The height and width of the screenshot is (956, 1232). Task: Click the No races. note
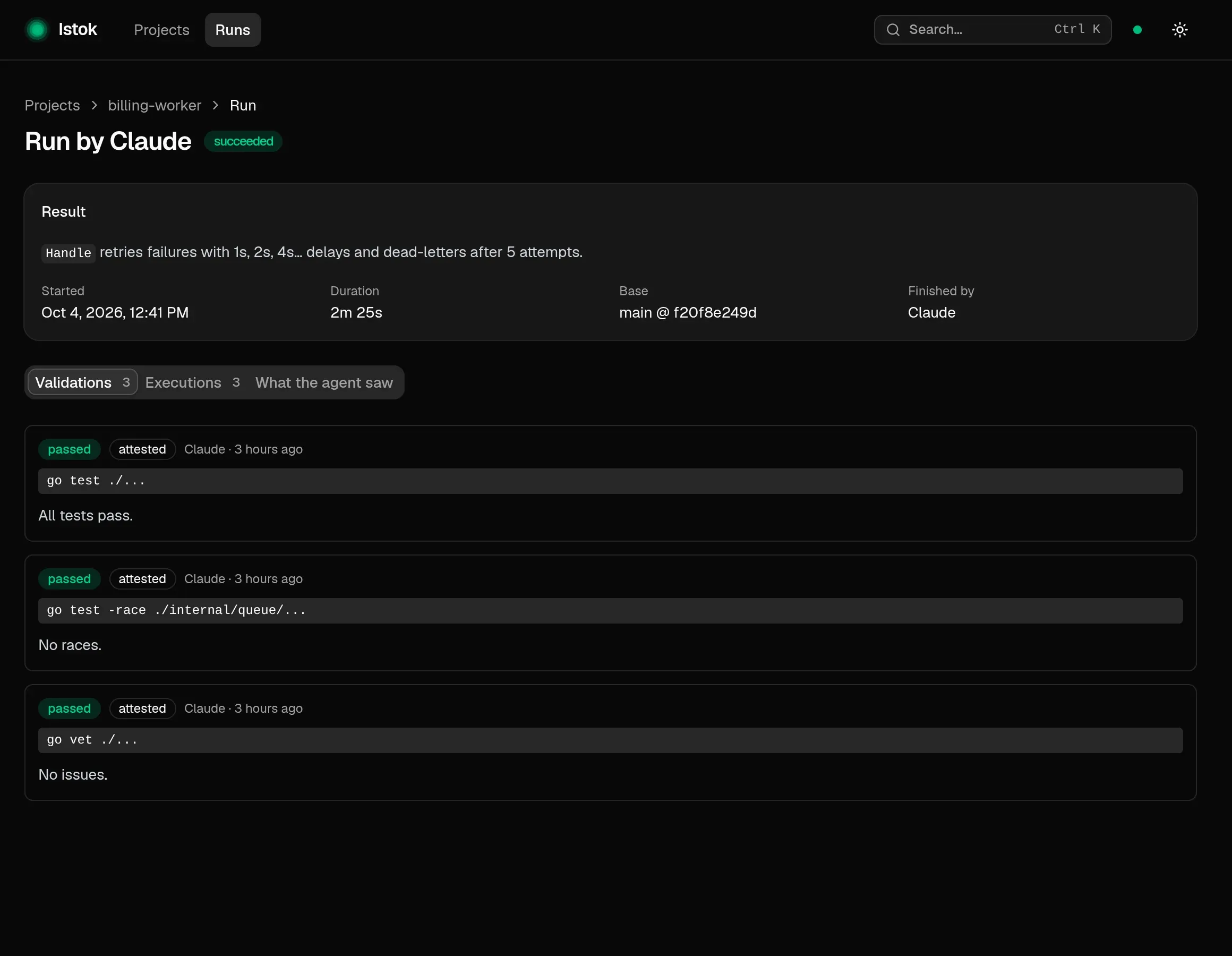[x=70, y=645]
